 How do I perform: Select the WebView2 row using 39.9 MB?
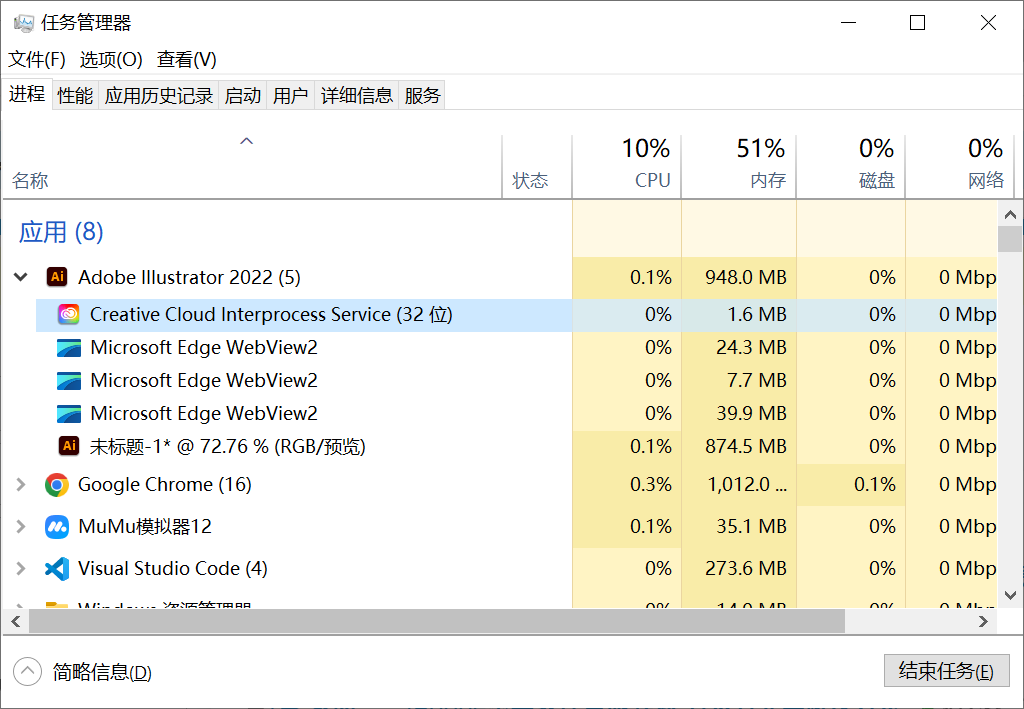[516, 413]
